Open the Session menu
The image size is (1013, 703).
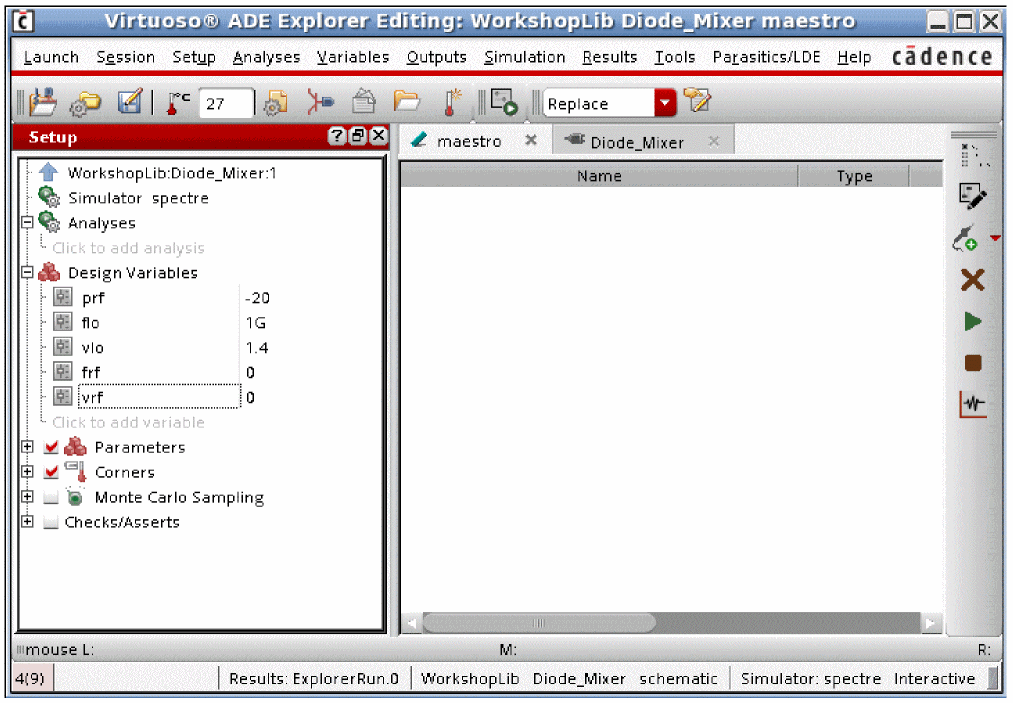click(125, 57)
